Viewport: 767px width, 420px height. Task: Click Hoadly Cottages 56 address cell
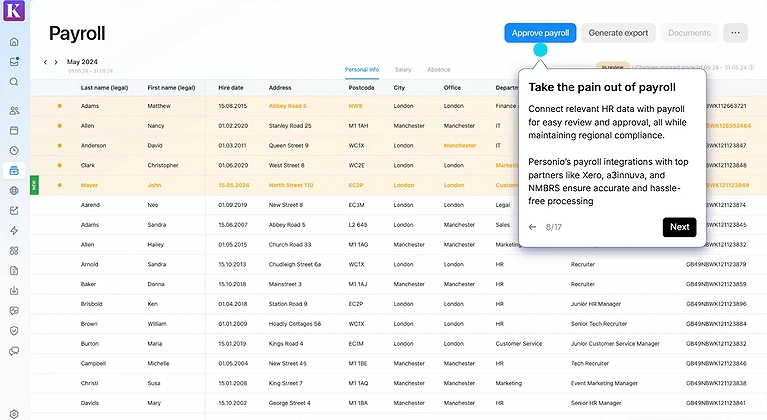[x=294, y=324]
